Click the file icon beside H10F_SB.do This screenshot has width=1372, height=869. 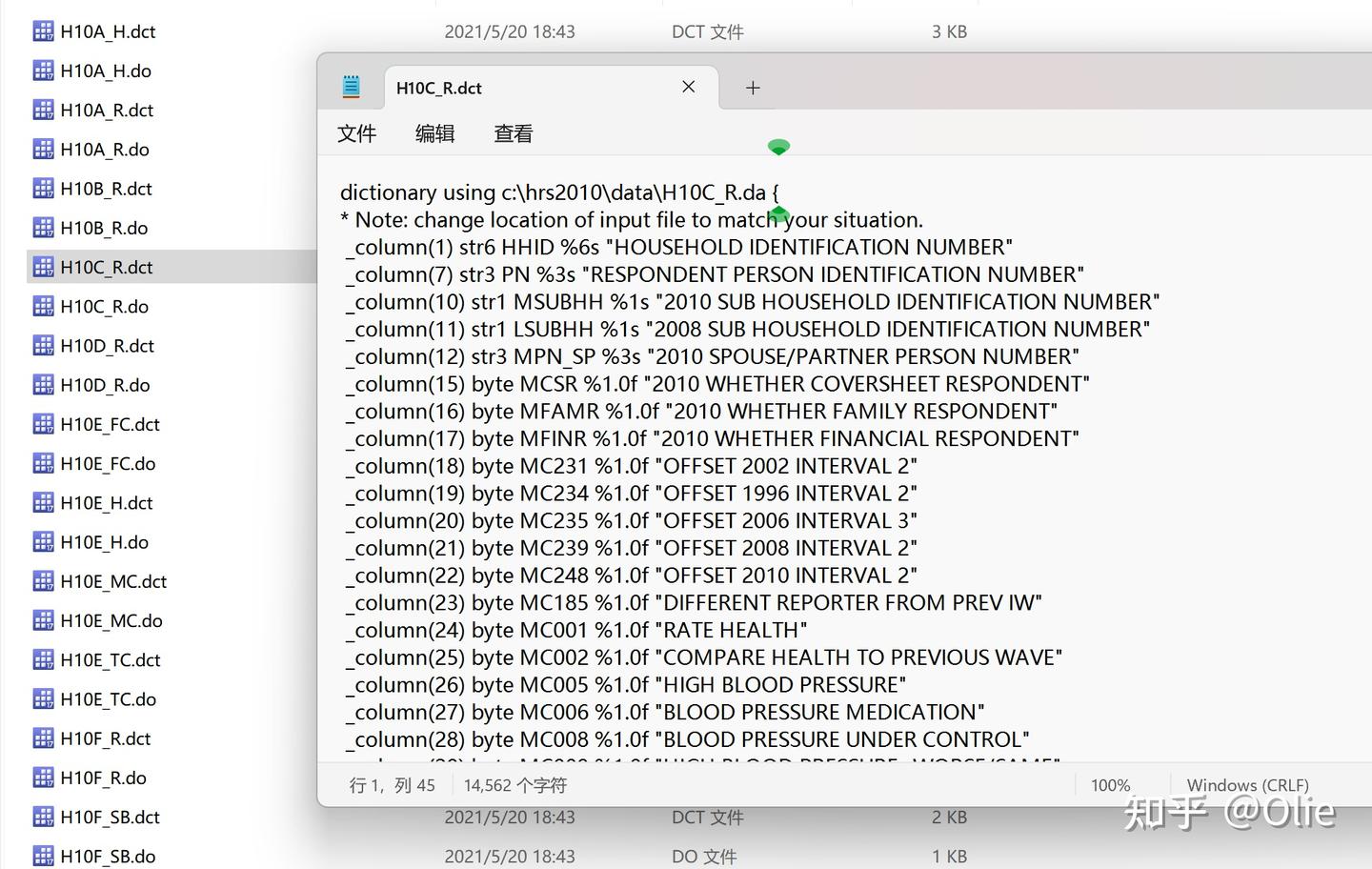pyautogui.click(x=43, y=856)
